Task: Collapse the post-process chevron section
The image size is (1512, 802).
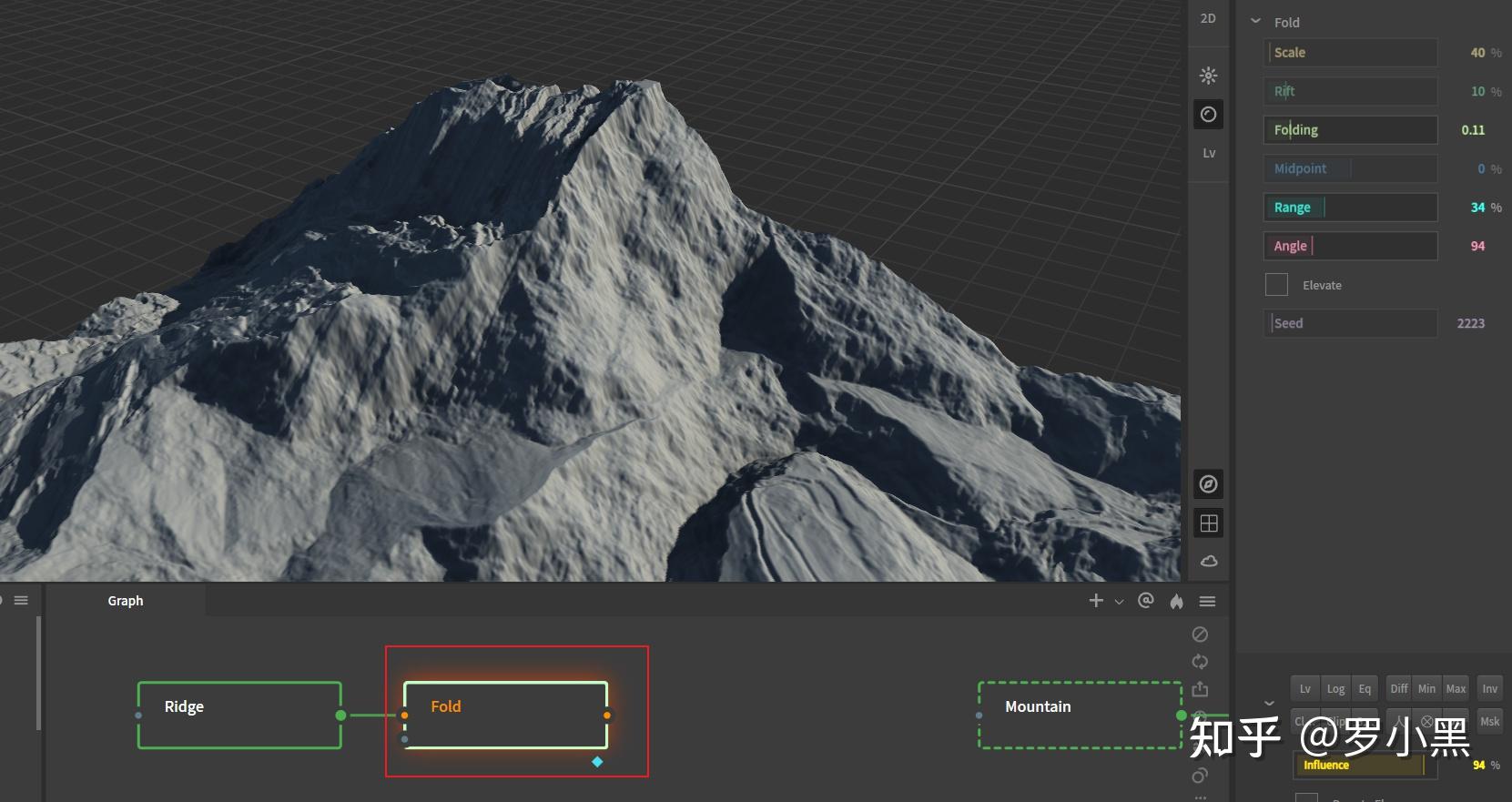Action: coord(1269,703)
